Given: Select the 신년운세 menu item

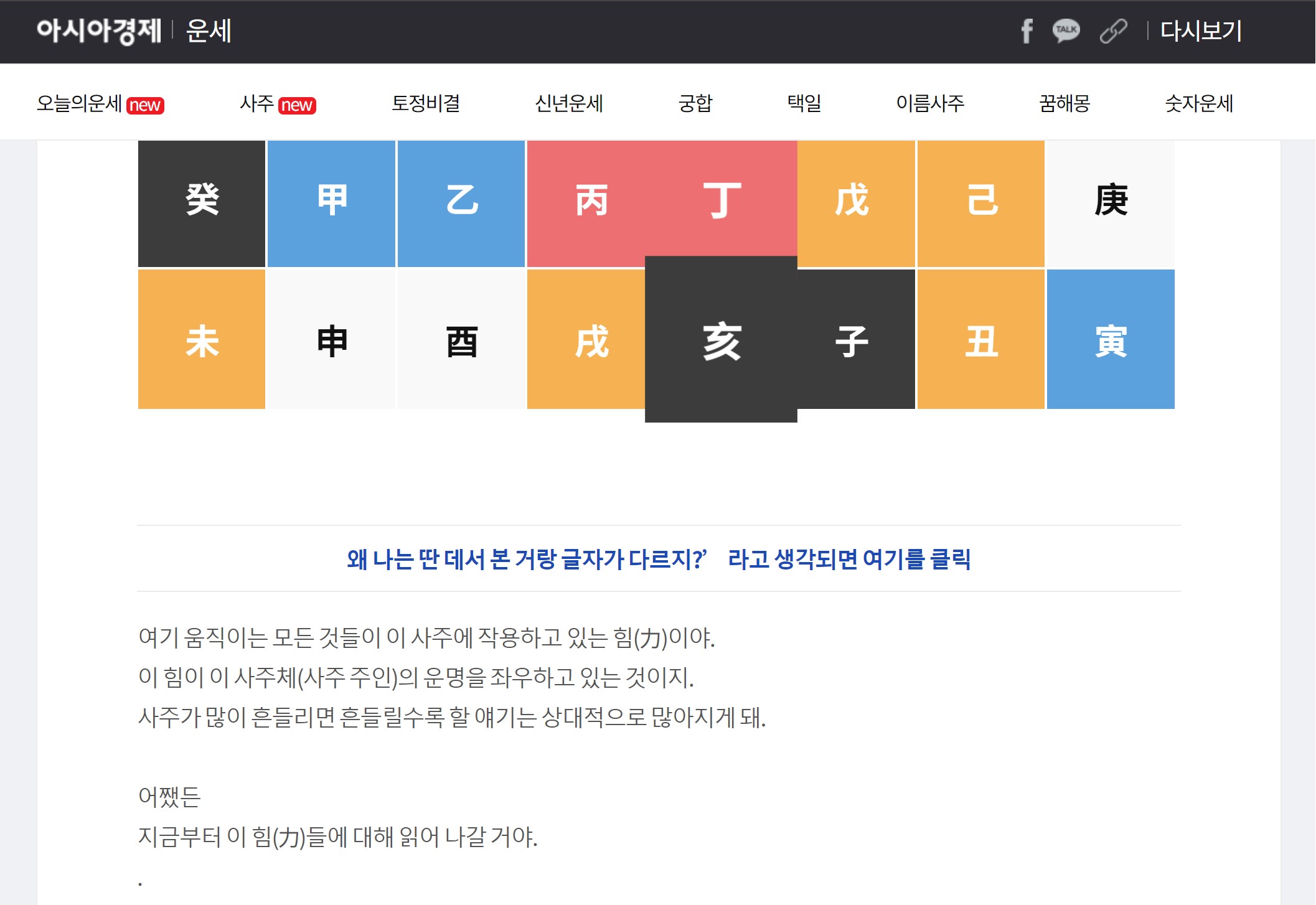Looking at the screenshot, I should [x=569, y=103].
